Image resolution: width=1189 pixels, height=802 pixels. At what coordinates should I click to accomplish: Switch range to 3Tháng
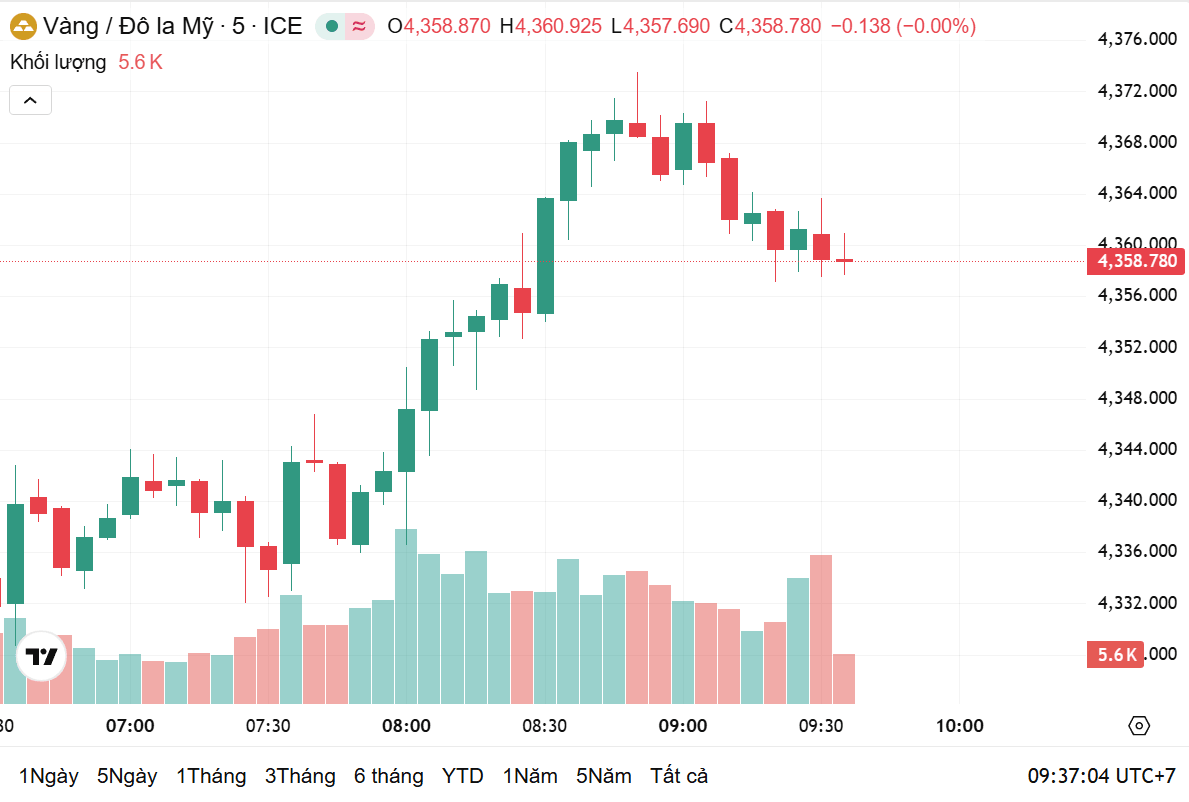[x=300, y=776]
